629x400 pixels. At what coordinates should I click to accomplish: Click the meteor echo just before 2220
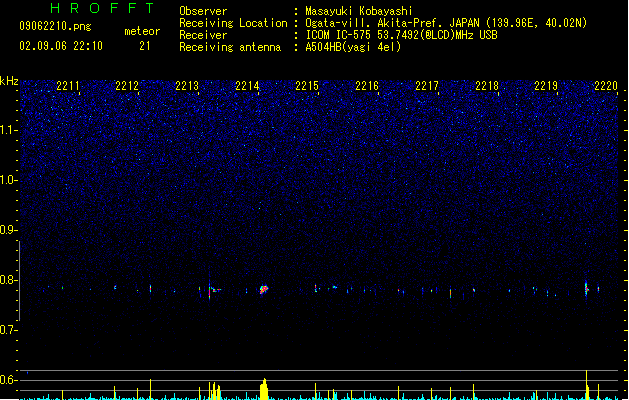[586, 288]
